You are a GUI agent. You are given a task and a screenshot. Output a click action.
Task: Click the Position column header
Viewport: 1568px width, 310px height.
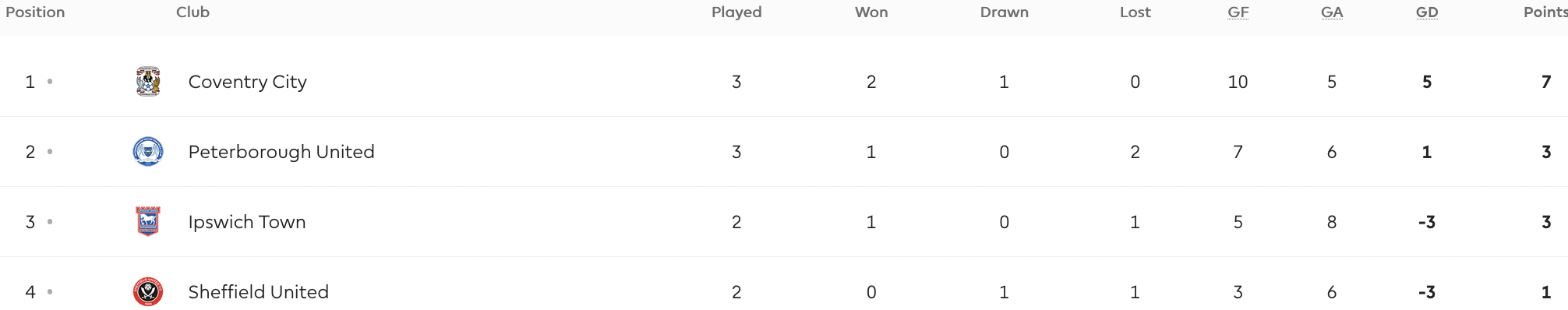(x=35, y=12)
